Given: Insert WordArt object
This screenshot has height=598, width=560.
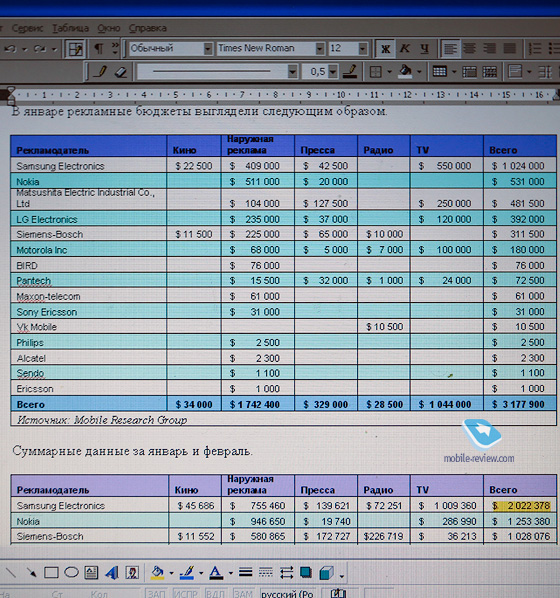Looking at the screenshot, I should [x=112, y=572].
